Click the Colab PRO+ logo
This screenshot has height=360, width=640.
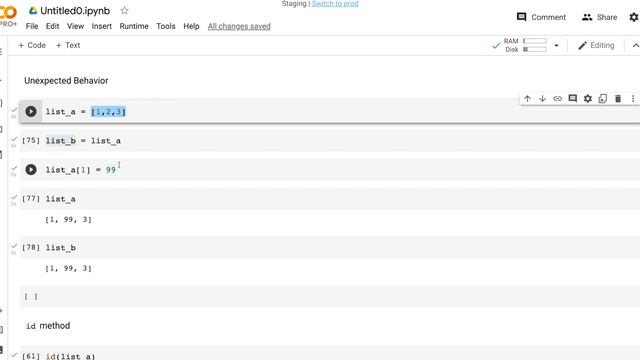pos(8,16)
